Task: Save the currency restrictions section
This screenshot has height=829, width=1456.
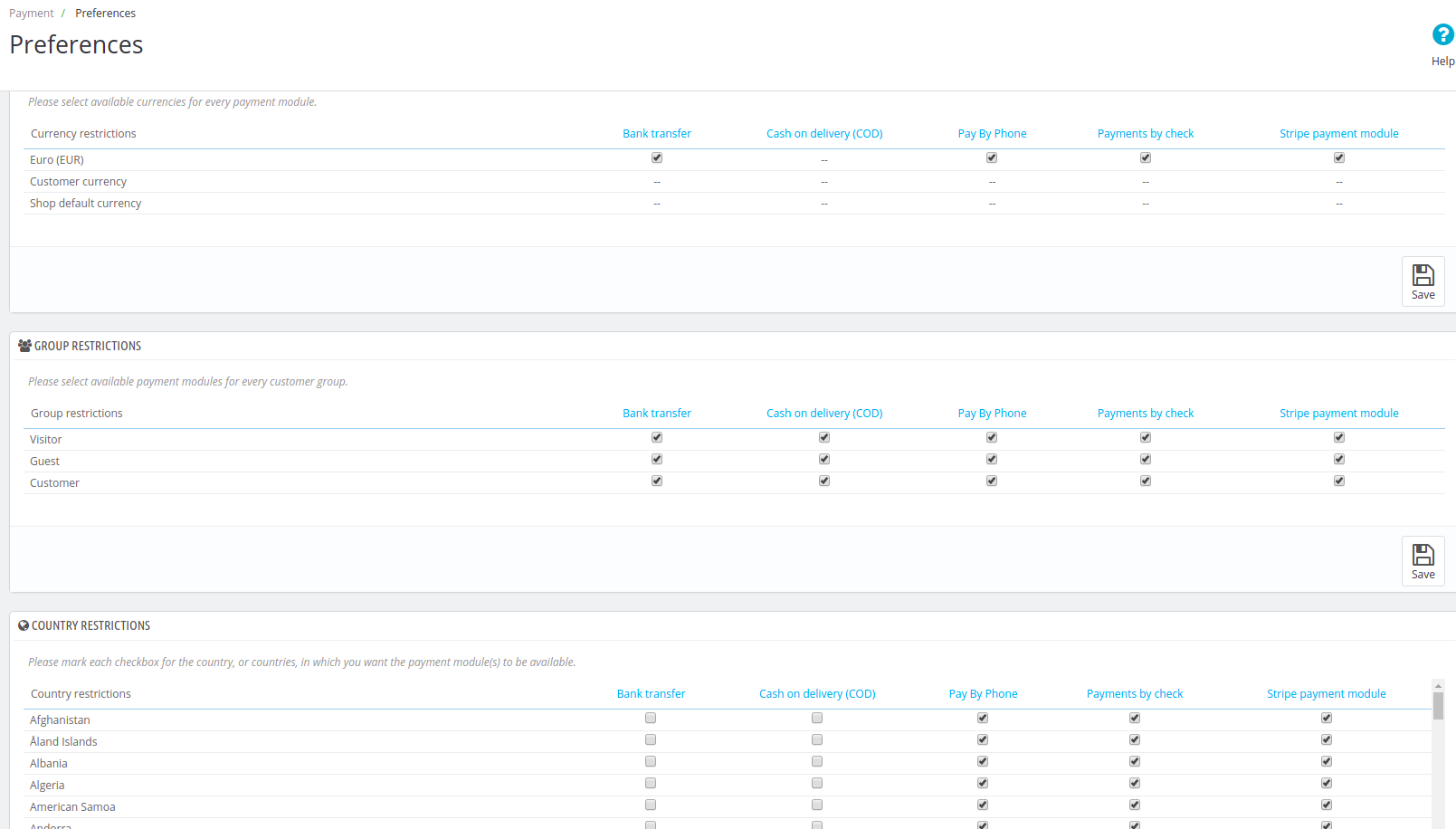Action: [1423, 281]
